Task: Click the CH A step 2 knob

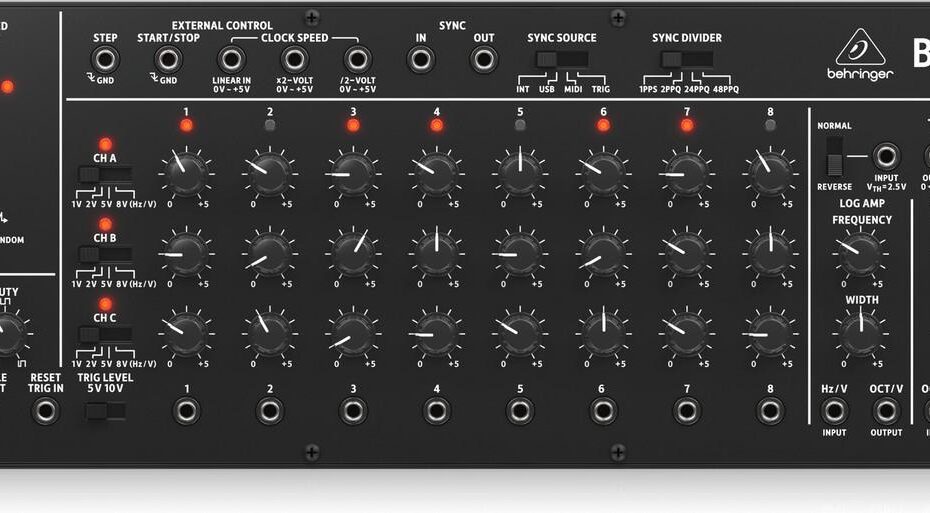Action: [270, 174]
